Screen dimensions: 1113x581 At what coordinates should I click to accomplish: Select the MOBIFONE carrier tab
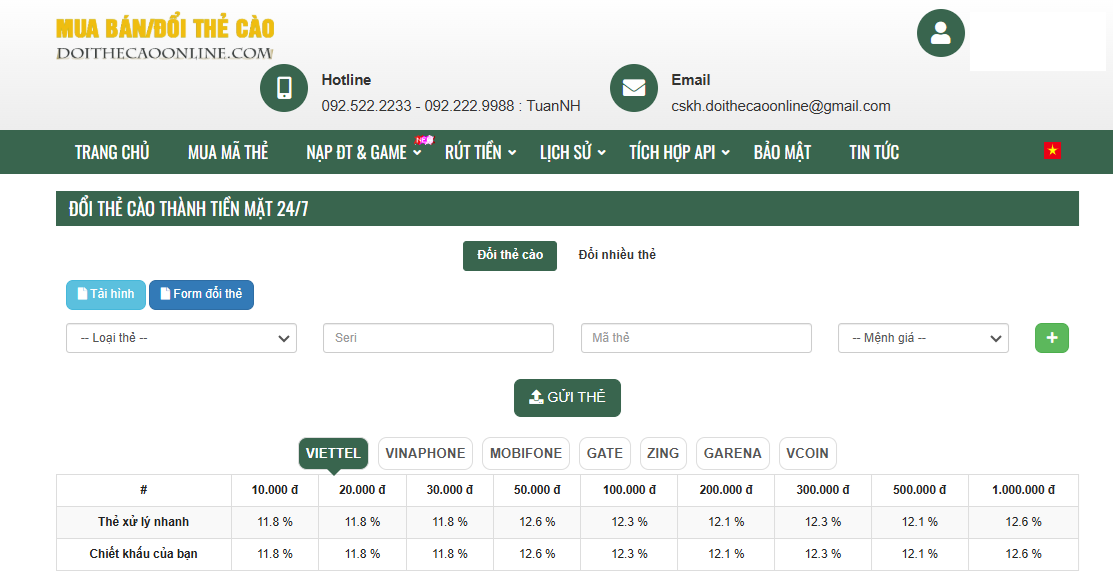[525, 453]
